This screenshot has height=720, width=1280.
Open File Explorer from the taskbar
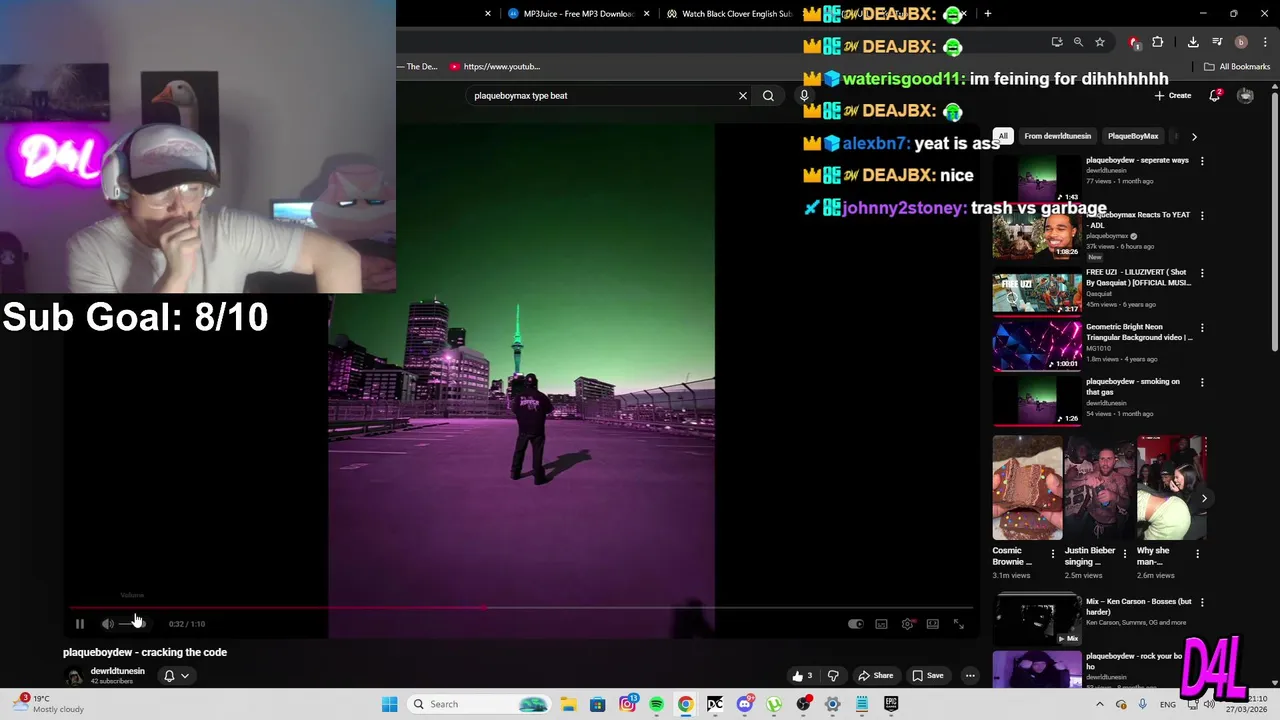click(x=568, y=704)
